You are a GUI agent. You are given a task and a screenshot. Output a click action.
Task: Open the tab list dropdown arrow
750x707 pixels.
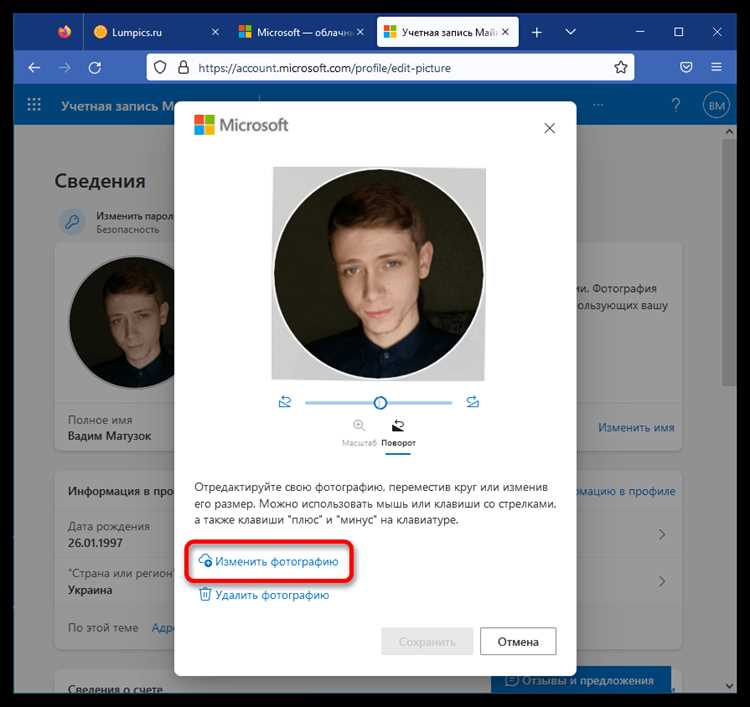tap(570, 32)
